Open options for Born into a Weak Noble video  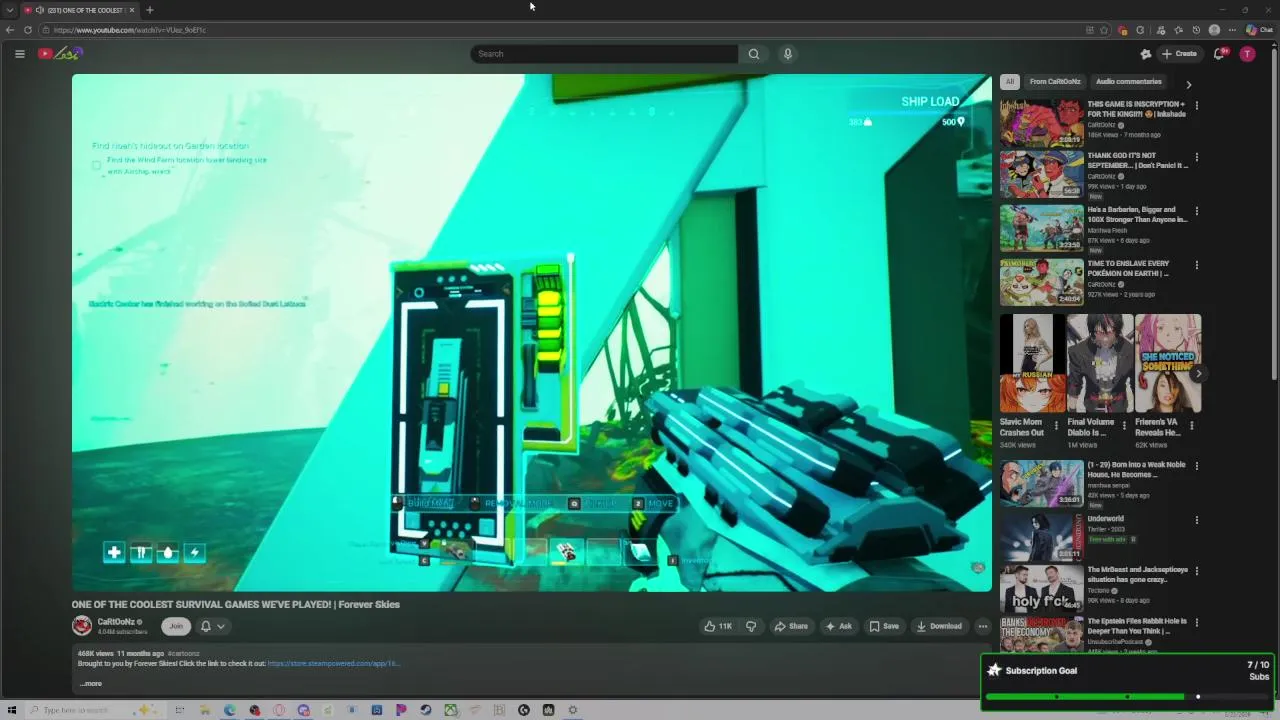tap(1197, 466)
